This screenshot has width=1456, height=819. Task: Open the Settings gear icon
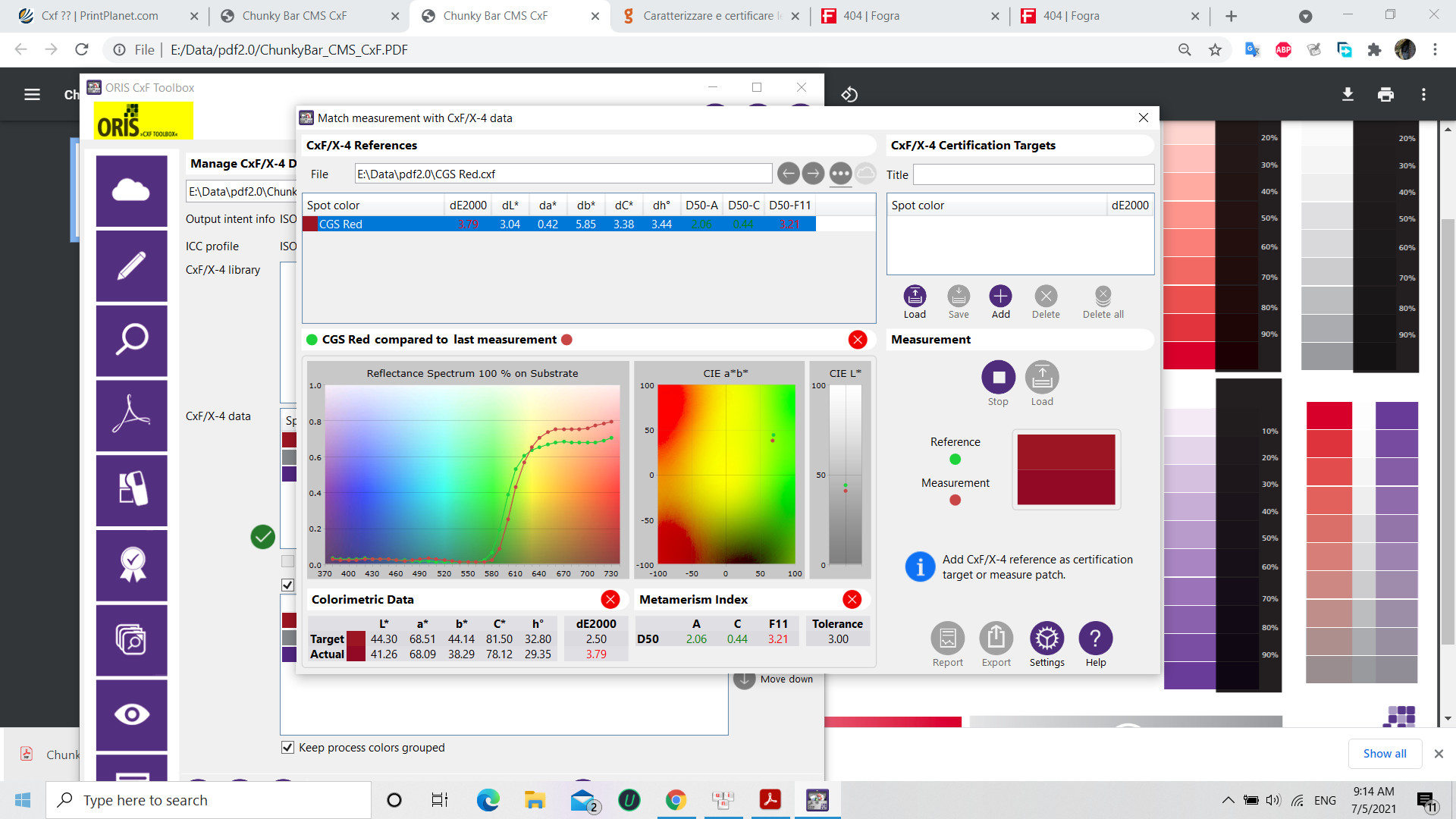tap(1046, 639)
